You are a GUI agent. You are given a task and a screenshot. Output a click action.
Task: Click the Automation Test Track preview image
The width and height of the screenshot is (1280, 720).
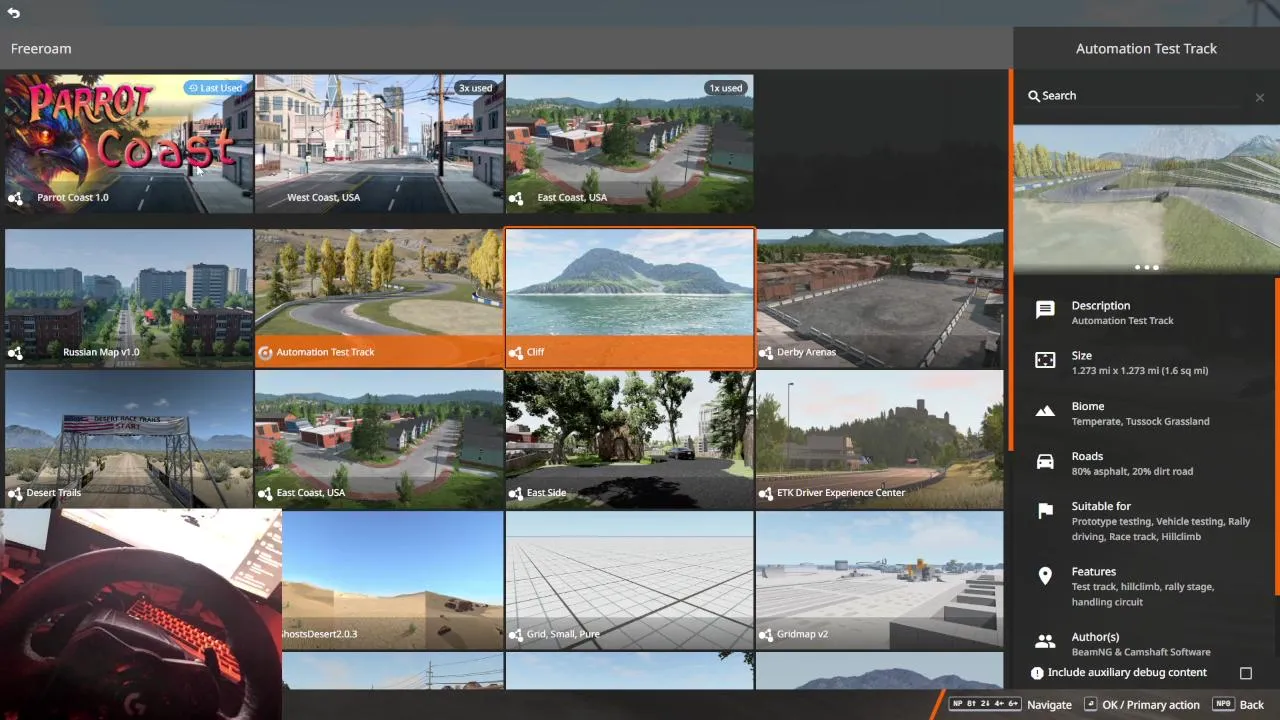pos(1146,199)
